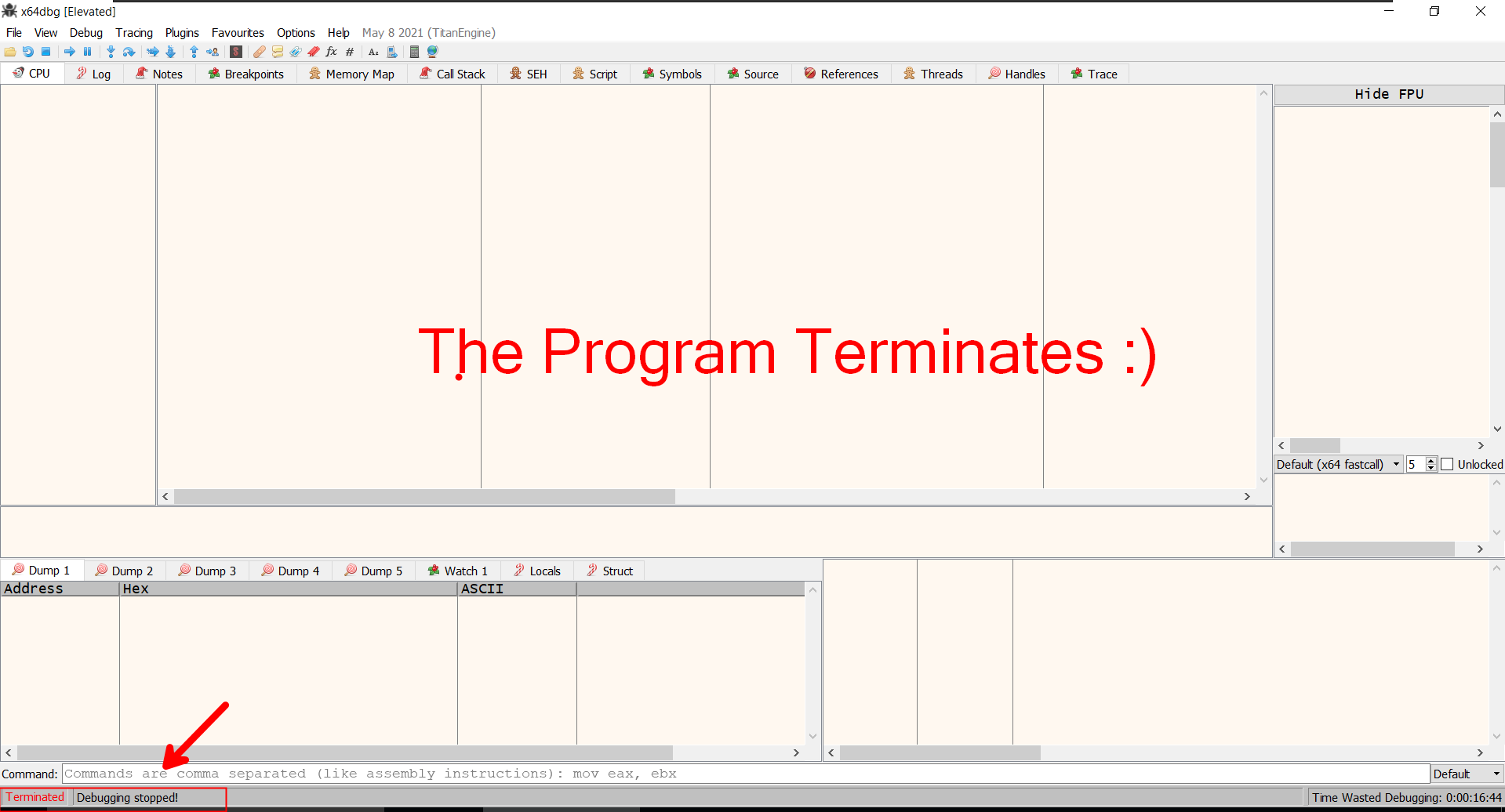The image size is (1505, 812).
Task: Open the Scylla plugin icon
Action: point(236,52)
